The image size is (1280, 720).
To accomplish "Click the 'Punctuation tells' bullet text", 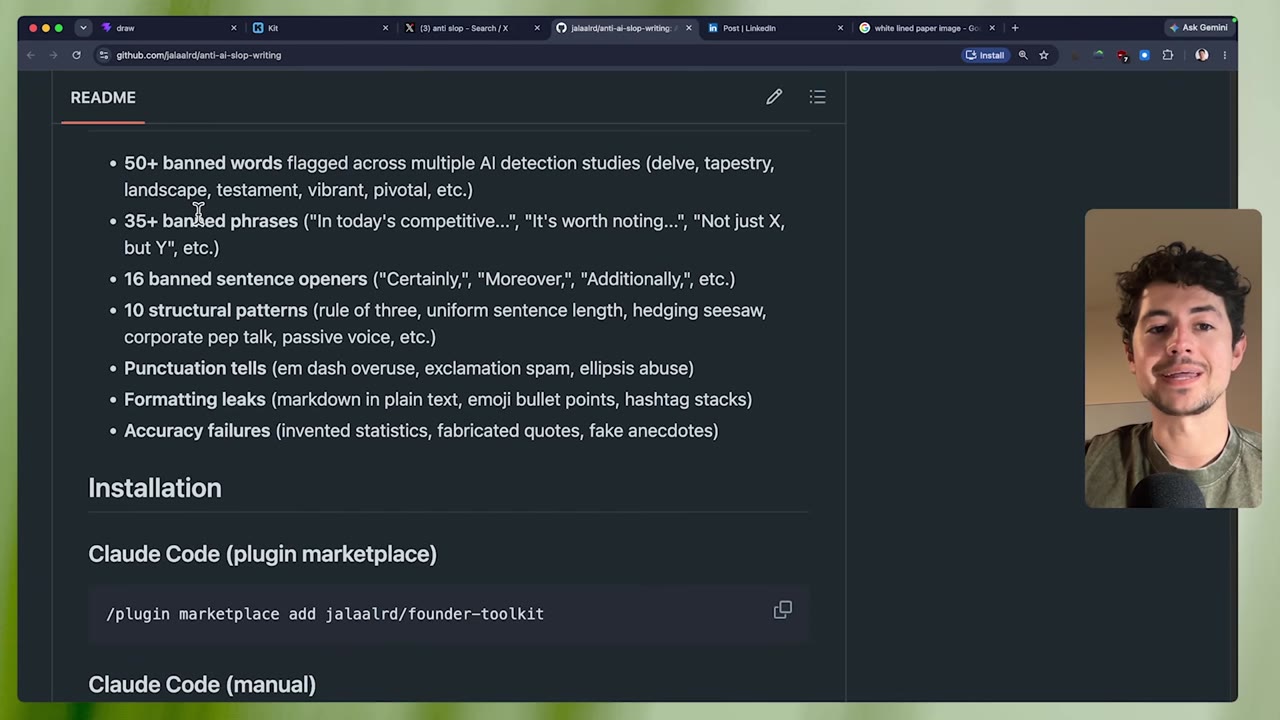I will coord(195,368).
